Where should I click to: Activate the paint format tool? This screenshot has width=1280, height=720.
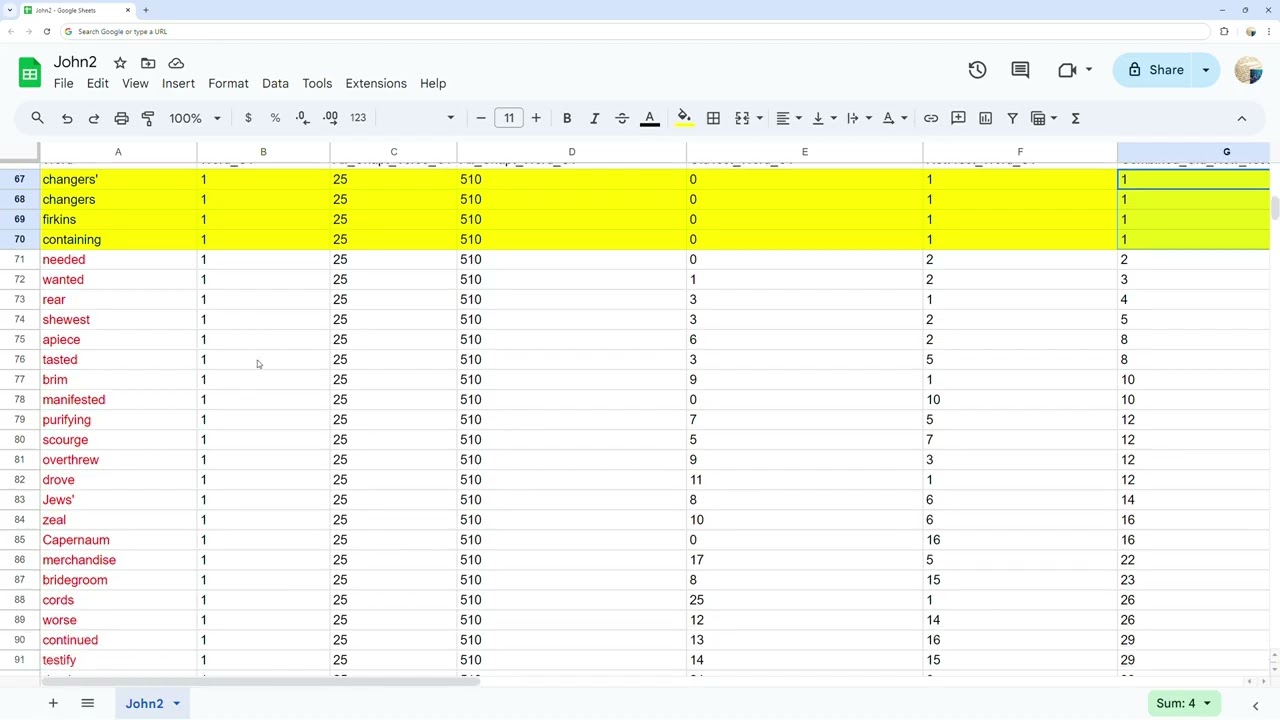(148, 118)
